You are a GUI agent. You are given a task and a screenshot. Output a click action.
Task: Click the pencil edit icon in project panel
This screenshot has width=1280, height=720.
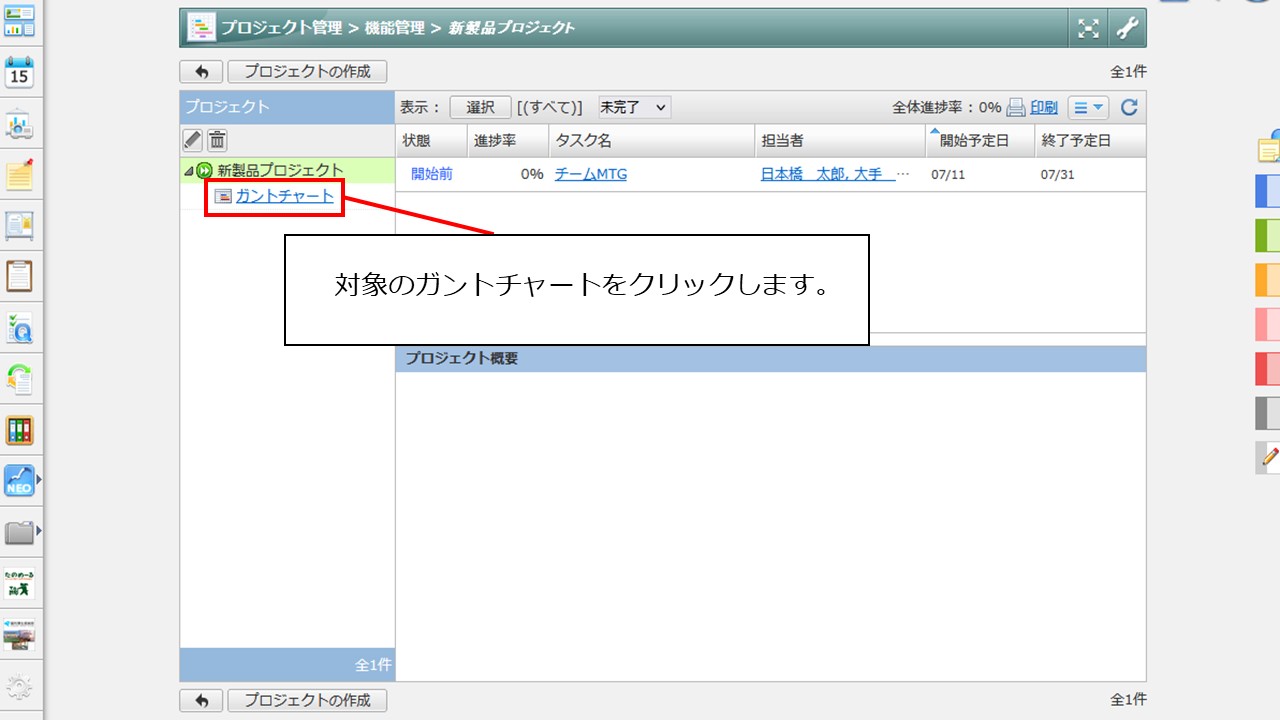click(x=193, y=140)
